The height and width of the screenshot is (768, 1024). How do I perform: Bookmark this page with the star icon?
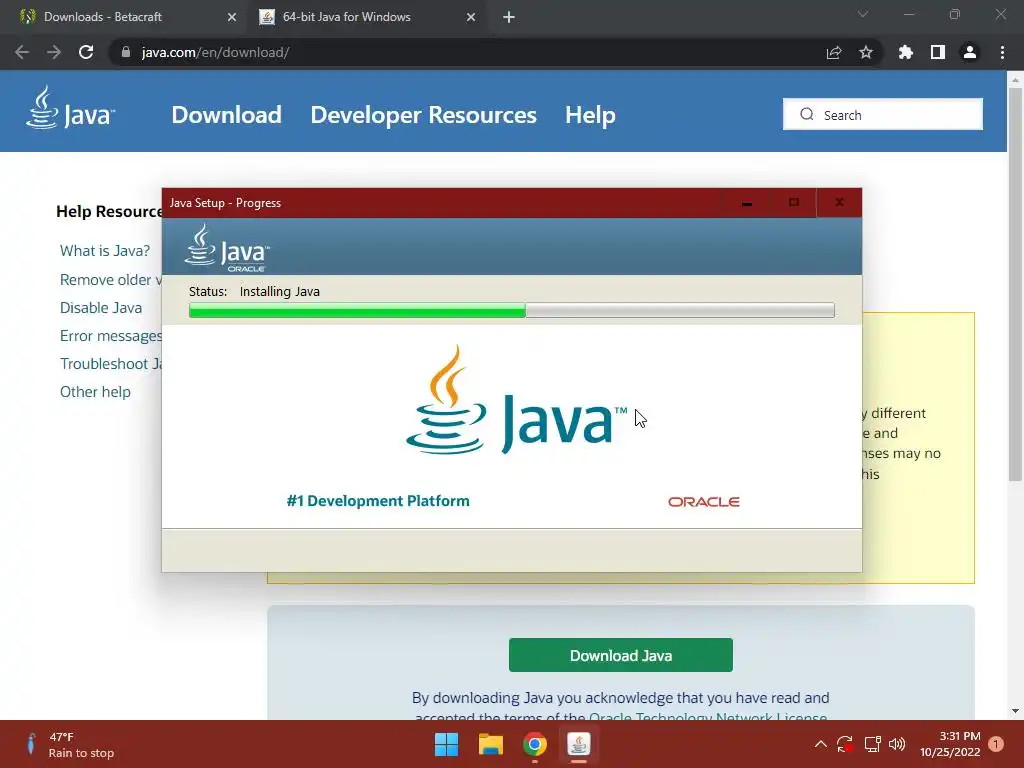(865, 52)
